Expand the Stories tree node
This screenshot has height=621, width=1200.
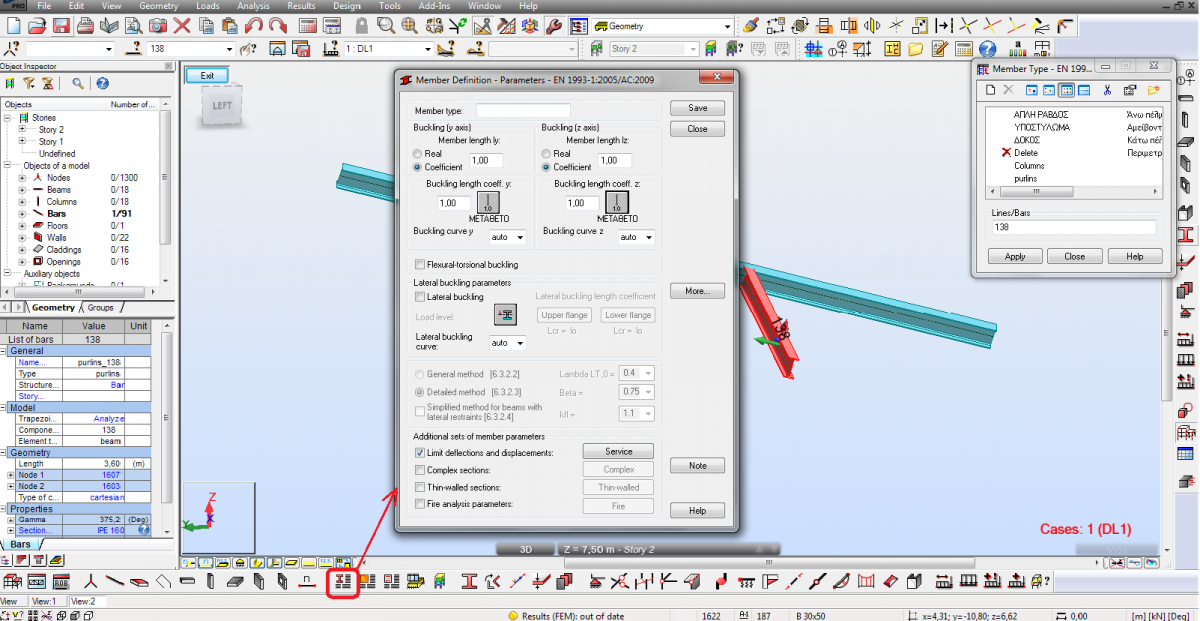(9, 118)
